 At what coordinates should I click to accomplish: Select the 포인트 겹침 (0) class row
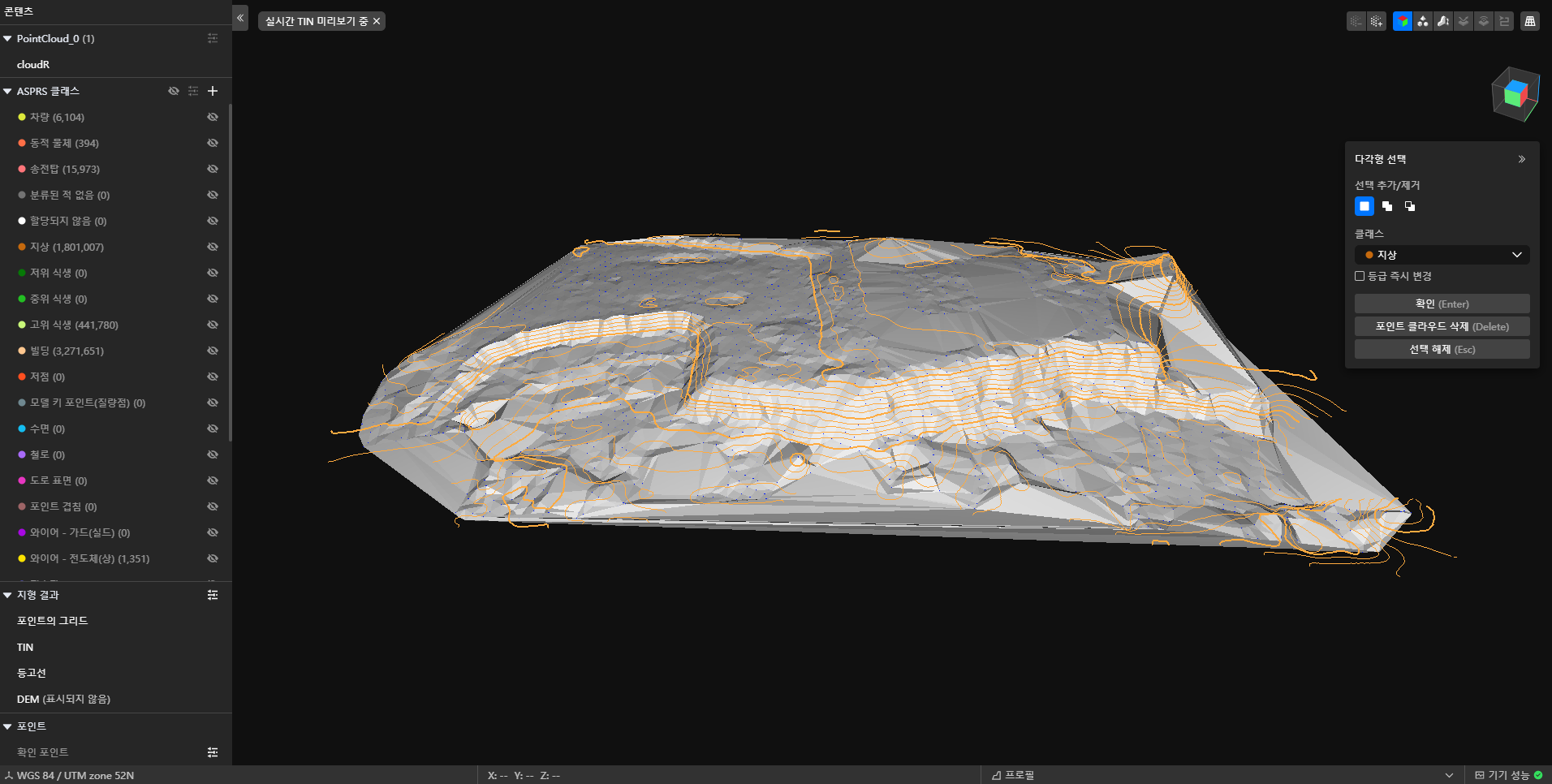114,506
